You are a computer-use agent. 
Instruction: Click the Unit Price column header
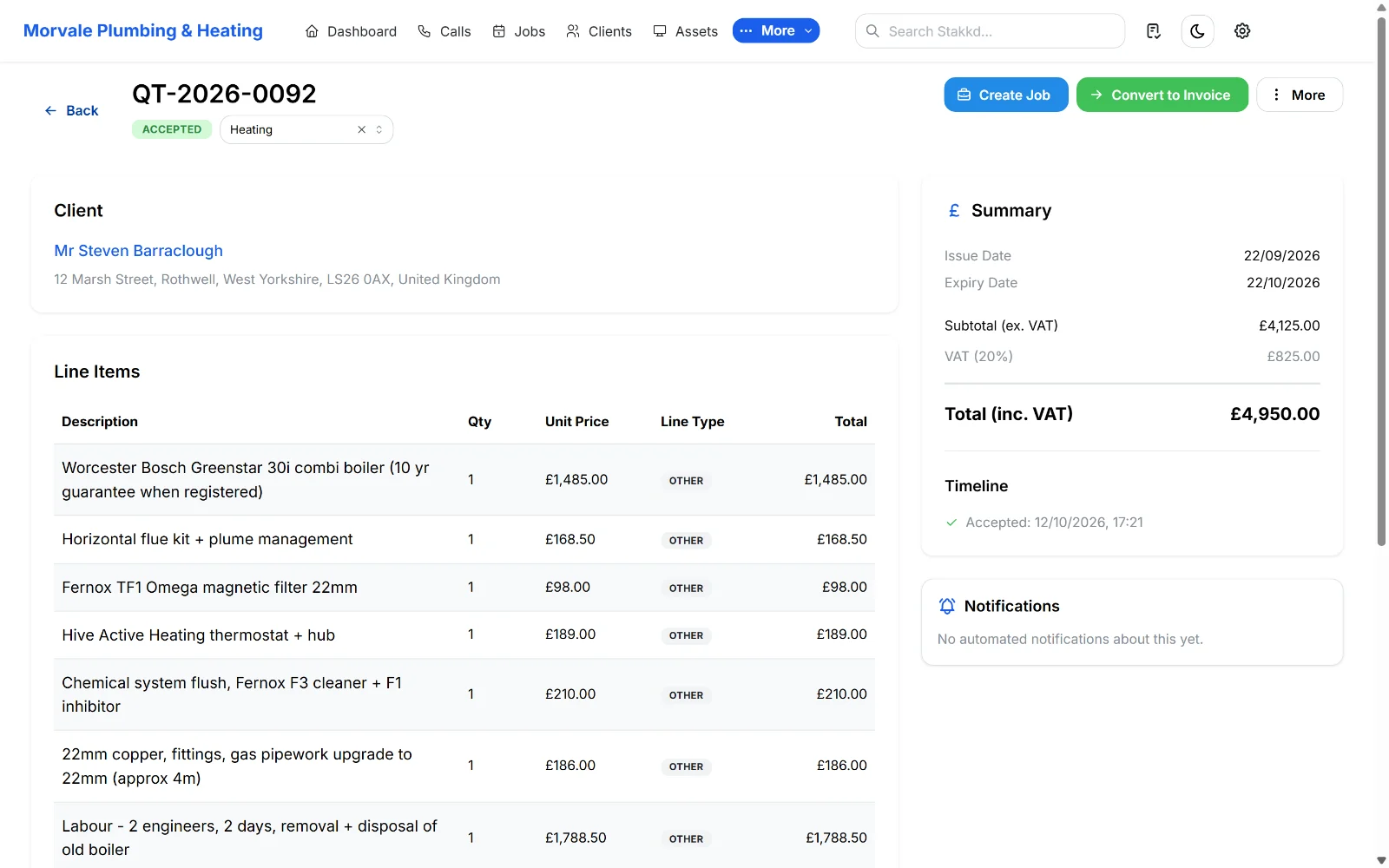click(576, 422)
